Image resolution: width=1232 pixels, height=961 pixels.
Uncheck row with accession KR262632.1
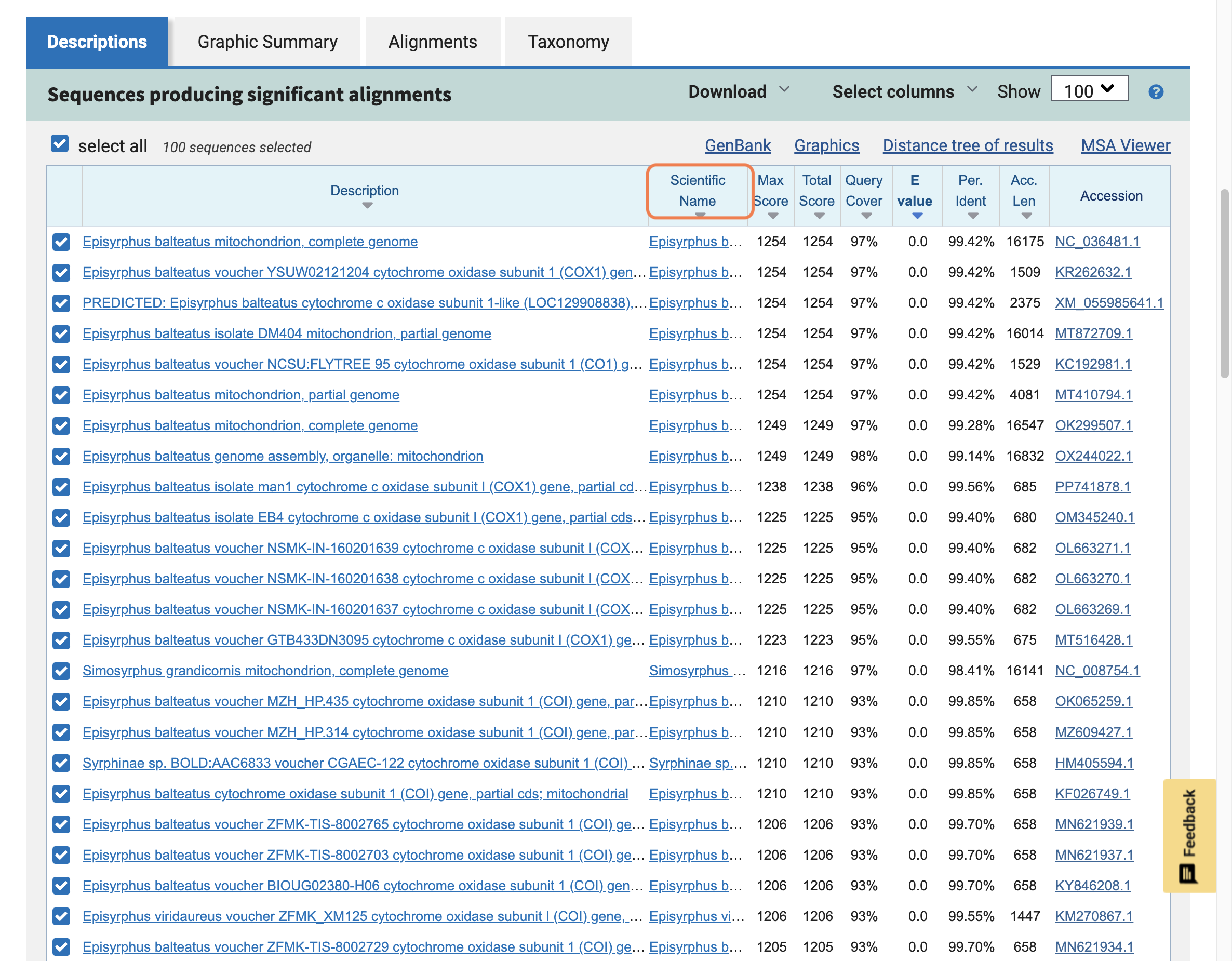pos(61,273)
